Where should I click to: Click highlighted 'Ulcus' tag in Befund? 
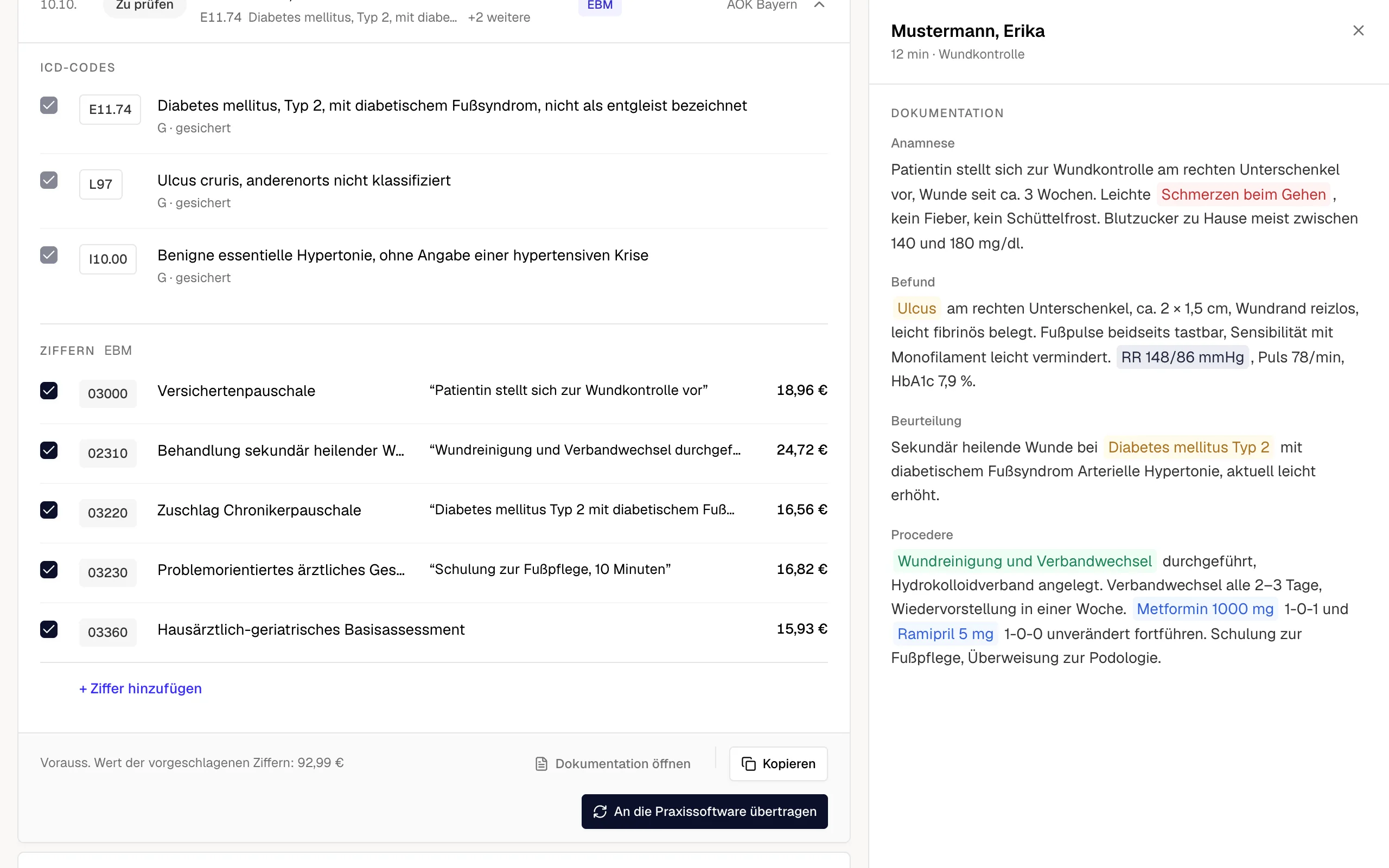(916, 308)
